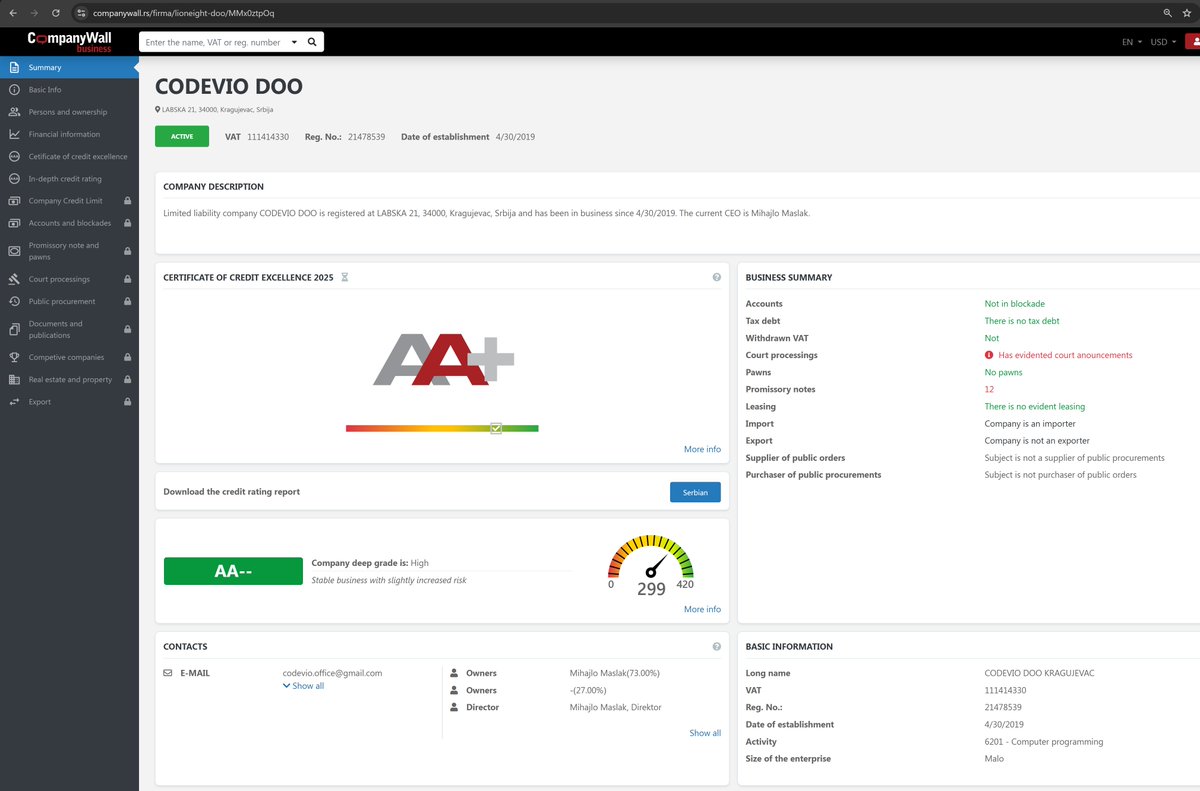Image resolution: width=1200 pixels, height=791 pixels.
Task: Click the CompanyWall business logo
Action: [69, 41]
